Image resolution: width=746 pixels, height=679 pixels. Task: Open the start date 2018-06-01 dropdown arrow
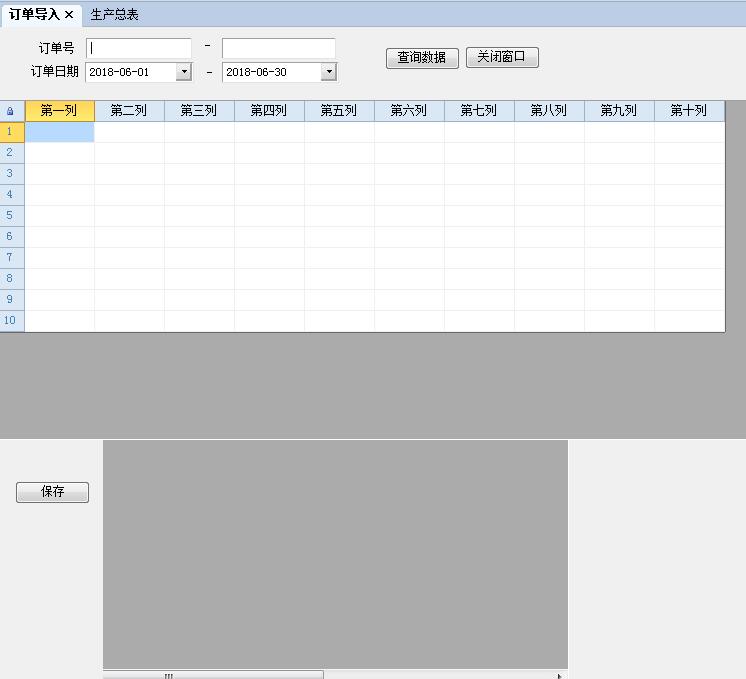coord(184,72)
